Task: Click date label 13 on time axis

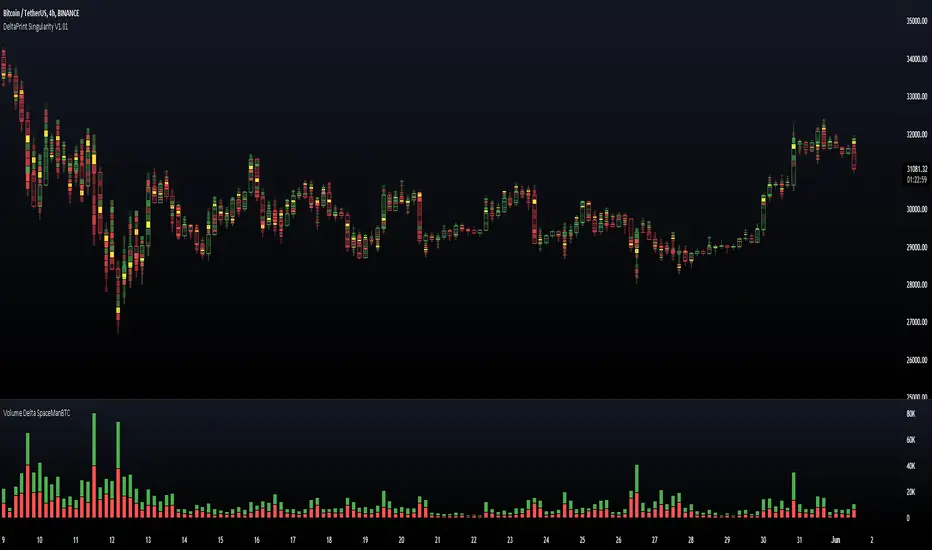Action: tap(148, 540)
